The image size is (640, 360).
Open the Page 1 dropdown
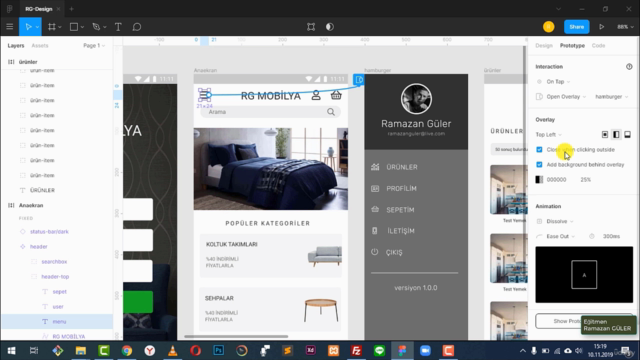coord(94,46)
